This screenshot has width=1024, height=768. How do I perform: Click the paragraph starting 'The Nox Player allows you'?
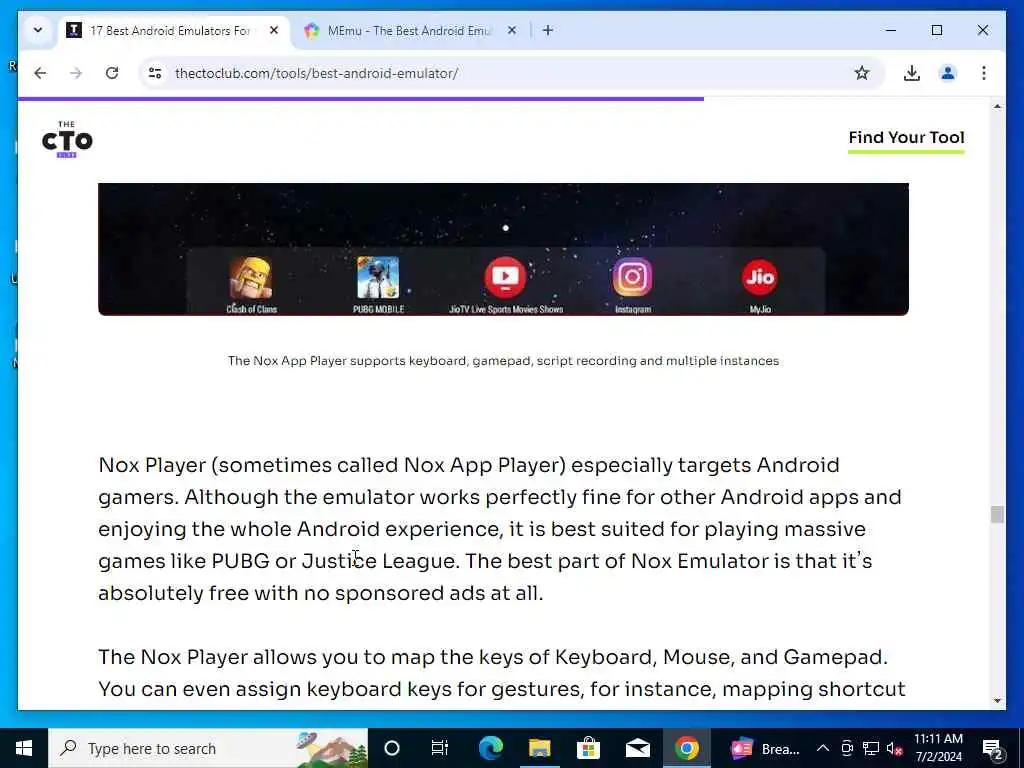coord(501,673)
